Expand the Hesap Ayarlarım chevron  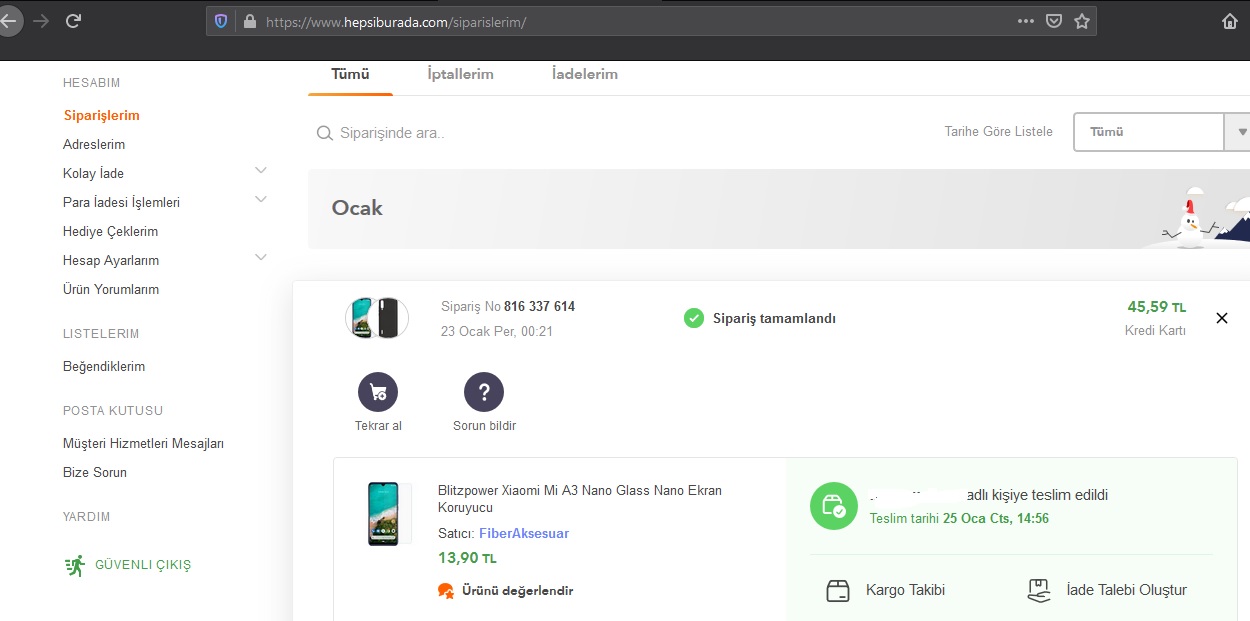[261, 258]
